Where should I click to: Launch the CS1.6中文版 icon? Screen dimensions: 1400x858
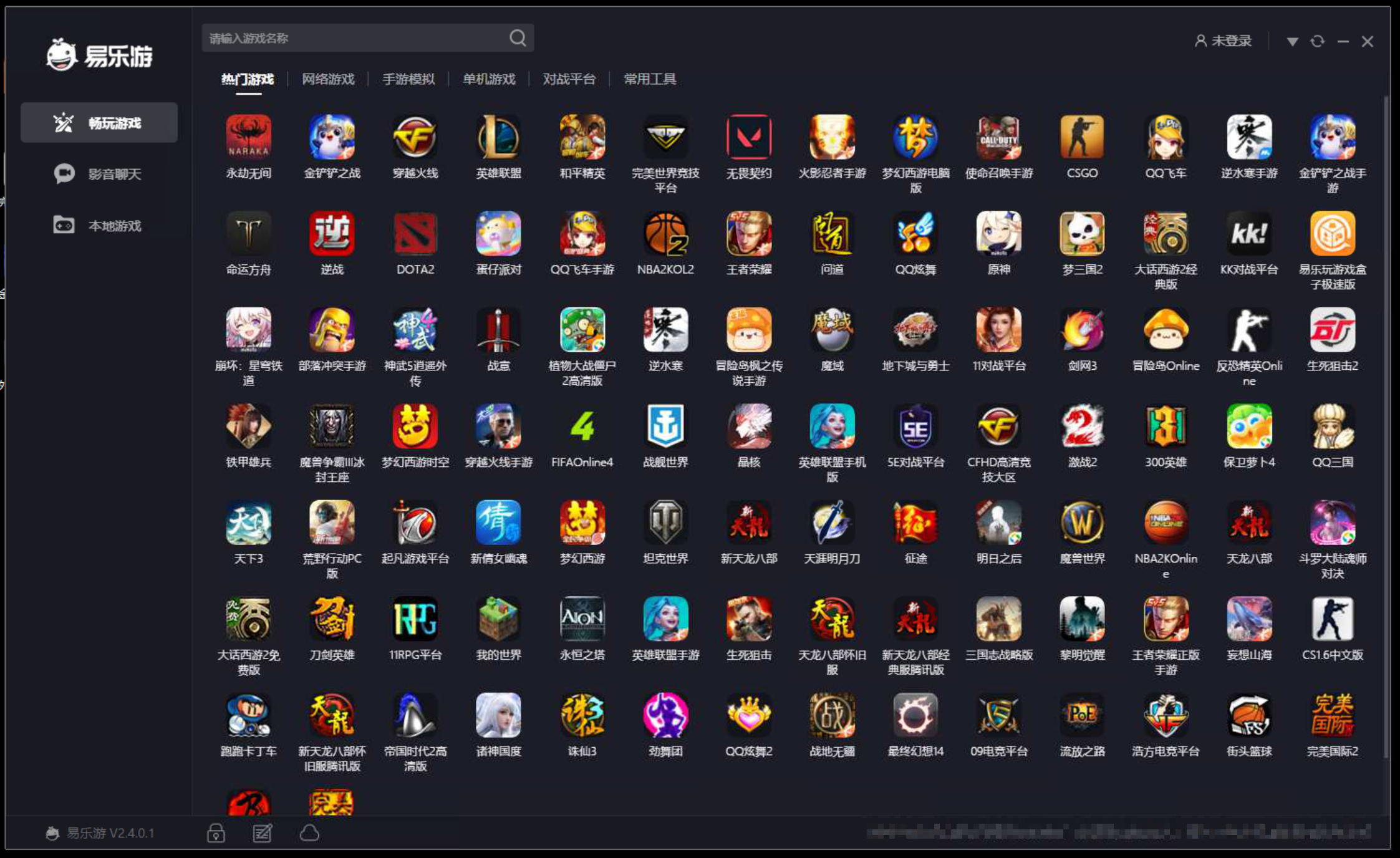pos(1333,619)
